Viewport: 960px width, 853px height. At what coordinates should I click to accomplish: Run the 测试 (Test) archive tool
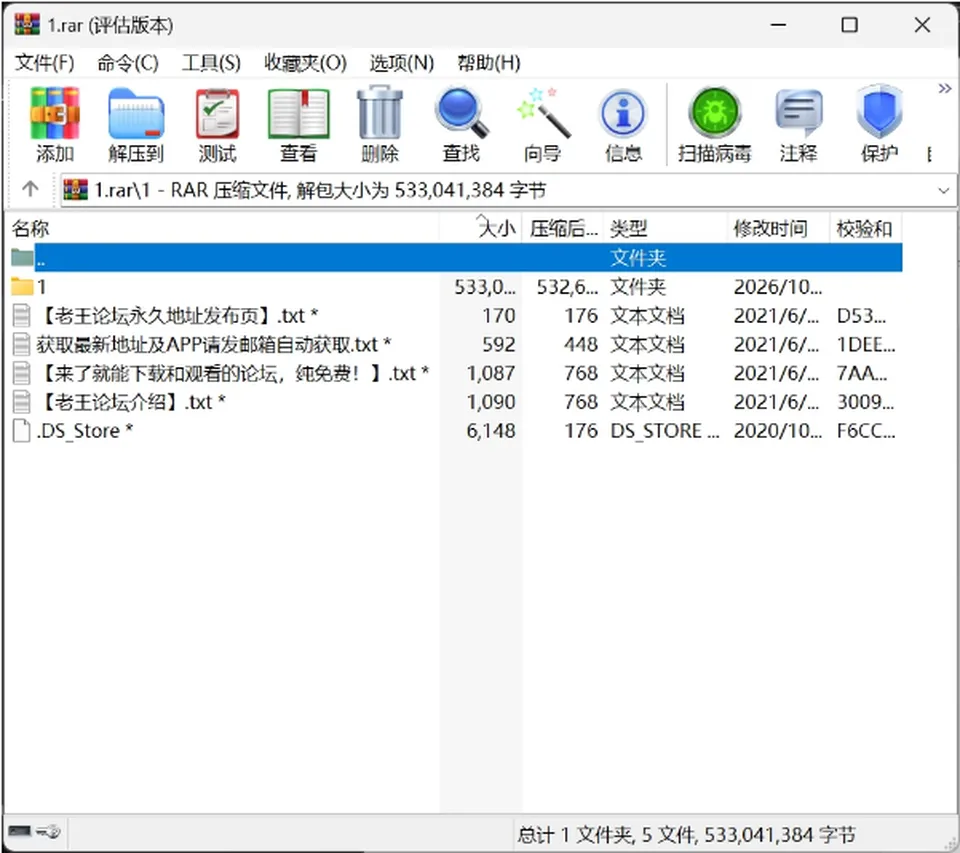(x=217, y=125)
